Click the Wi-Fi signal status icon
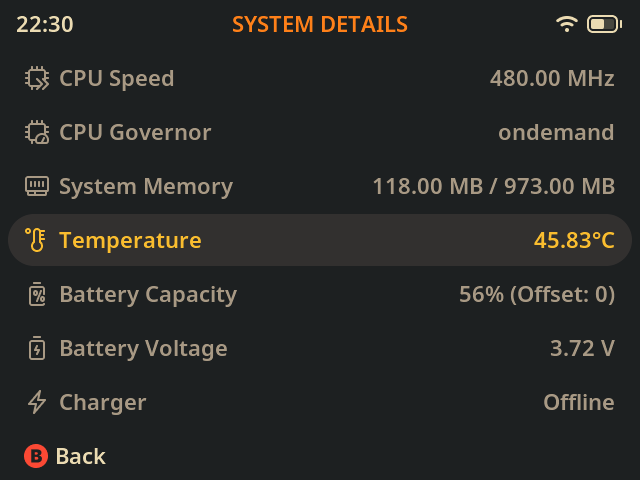Viewport: 640px width, 480px height. click(567, 24)
